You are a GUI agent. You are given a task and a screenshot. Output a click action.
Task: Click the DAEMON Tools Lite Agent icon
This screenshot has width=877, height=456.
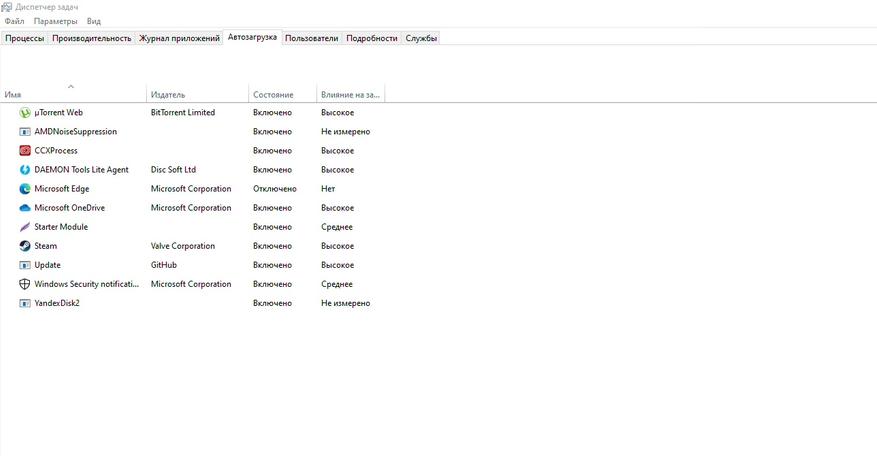25,170
